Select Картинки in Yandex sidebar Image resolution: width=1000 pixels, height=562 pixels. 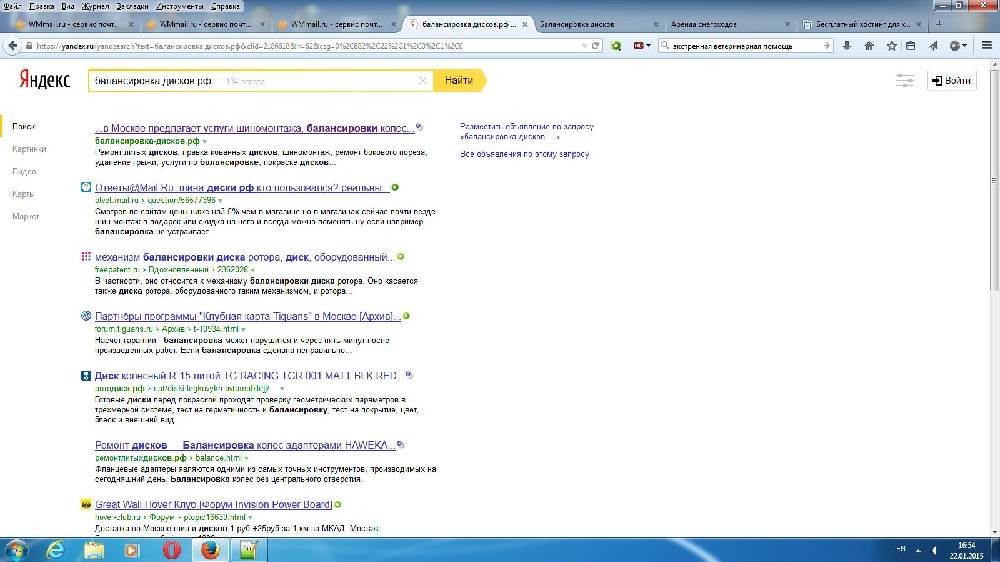[x=29, y=149]
